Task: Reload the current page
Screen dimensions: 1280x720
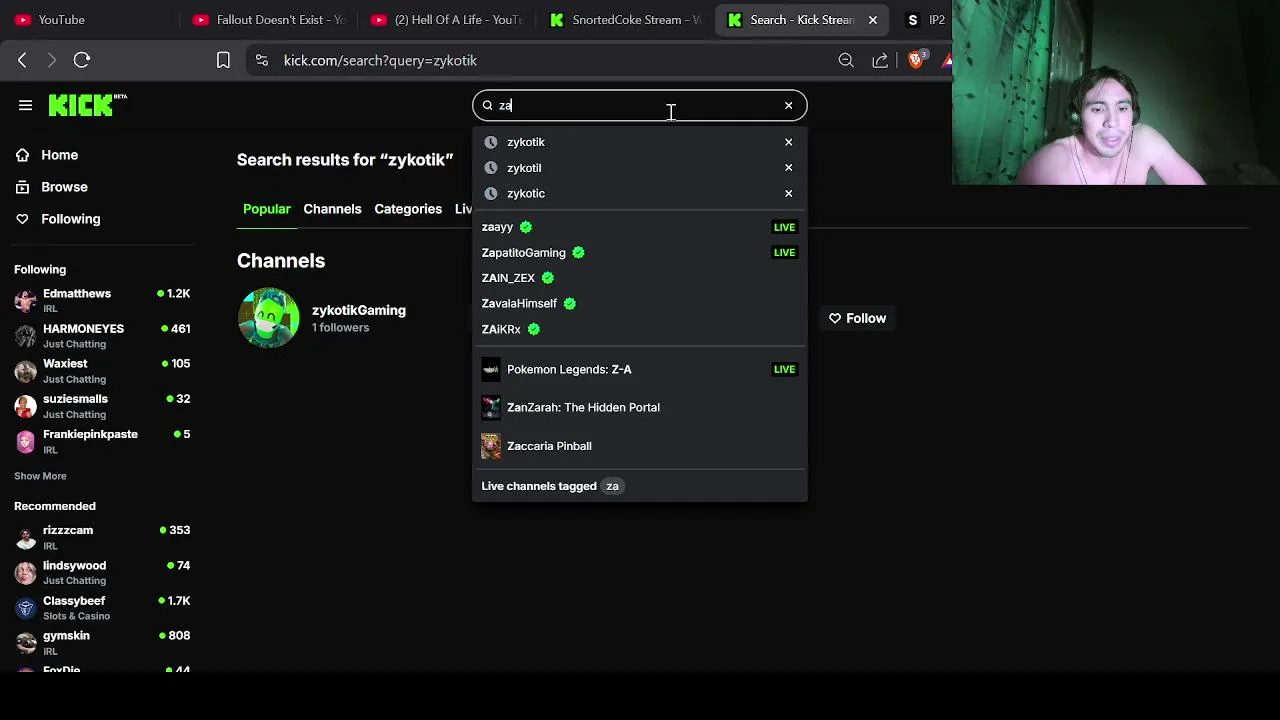Action: click(x=82, y=60)
